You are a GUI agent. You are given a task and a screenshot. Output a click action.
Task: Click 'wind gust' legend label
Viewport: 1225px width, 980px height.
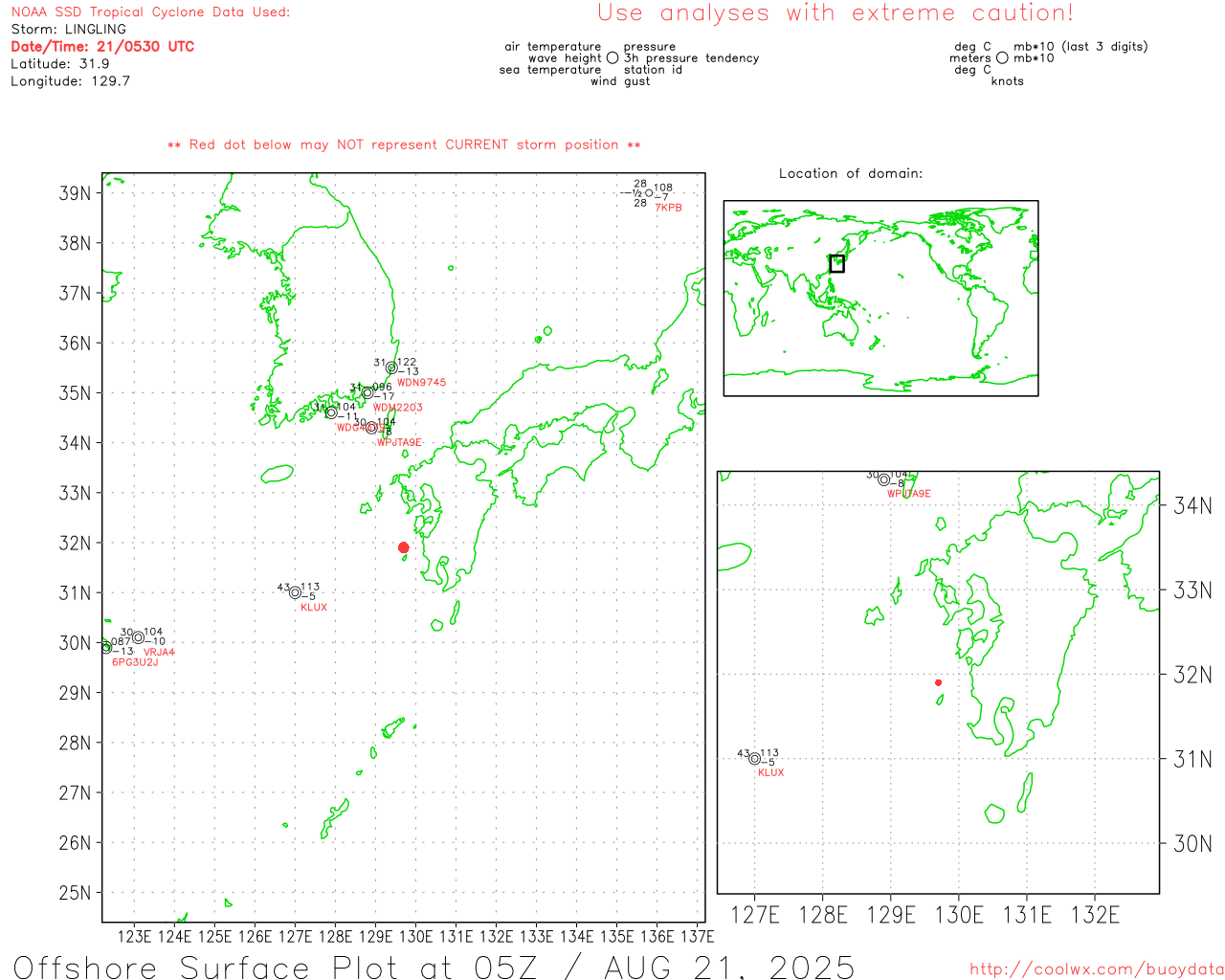tap(620, 81)
